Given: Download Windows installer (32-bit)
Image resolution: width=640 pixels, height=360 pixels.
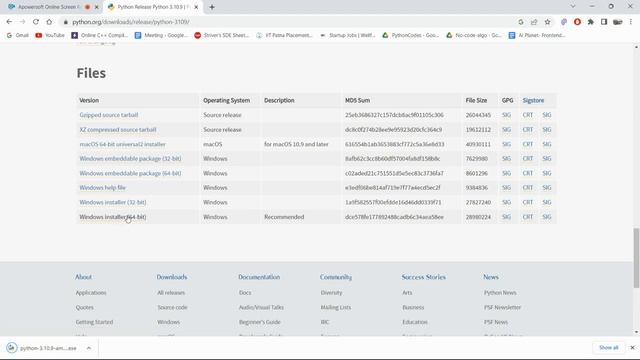Looking at the screenshot, I should [113, 202].
